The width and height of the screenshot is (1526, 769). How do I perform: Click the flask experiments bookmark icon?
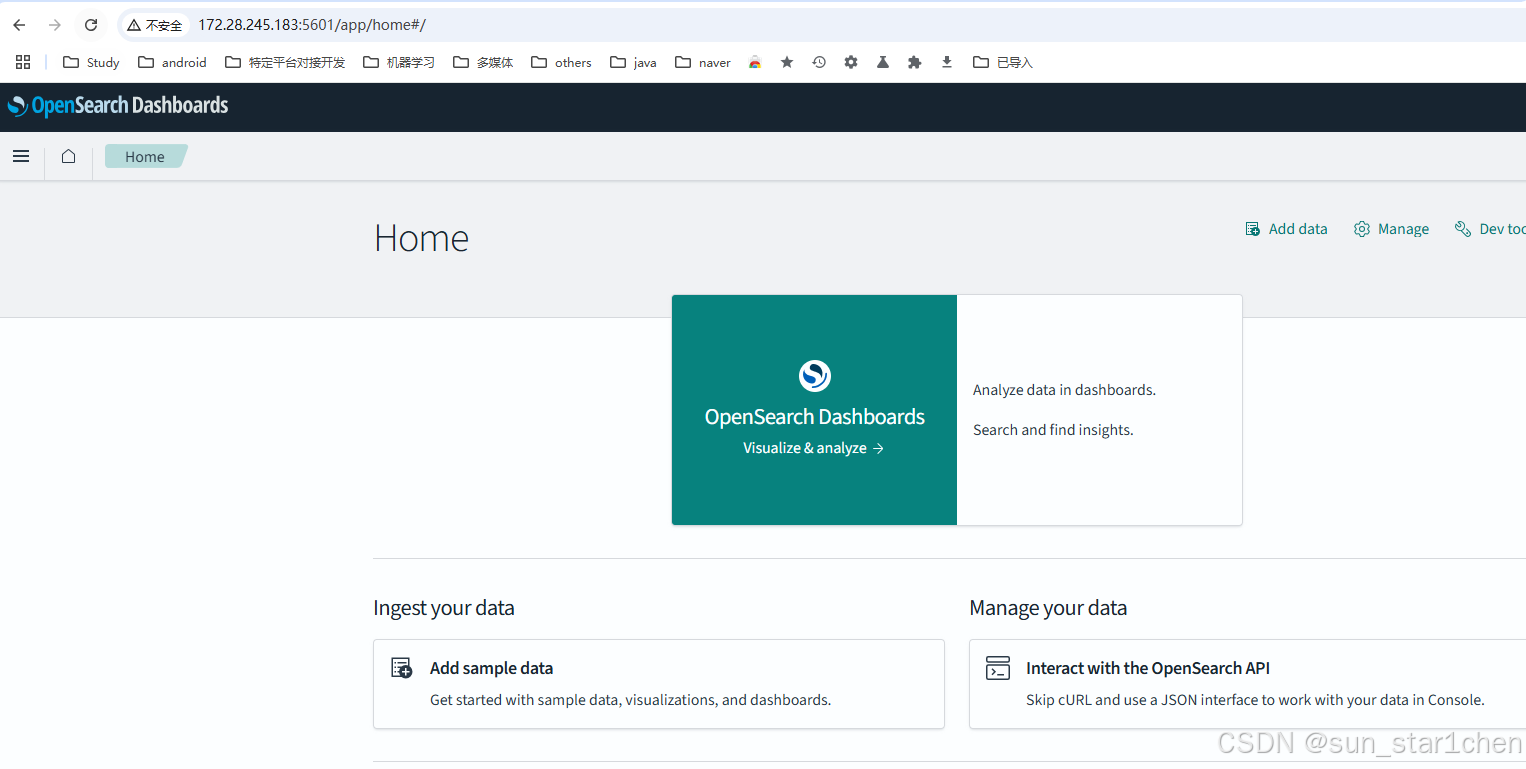883,62
